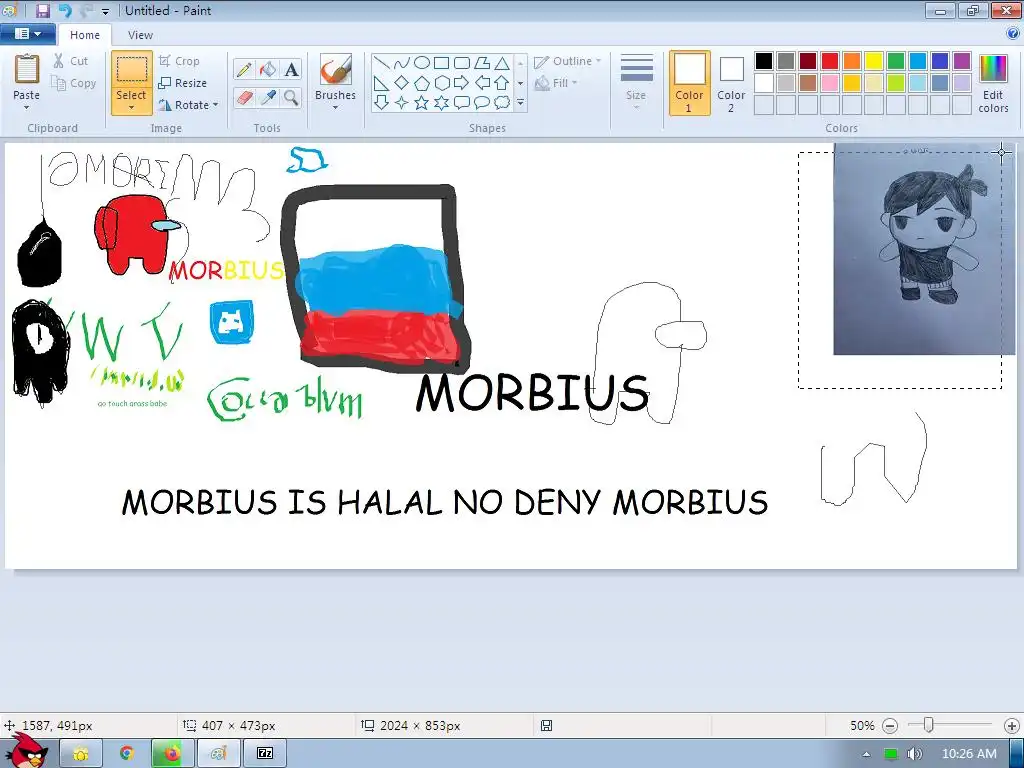Choose the Curve shape
Viewport: 1024px width, 768px height.
coord(402,63)
